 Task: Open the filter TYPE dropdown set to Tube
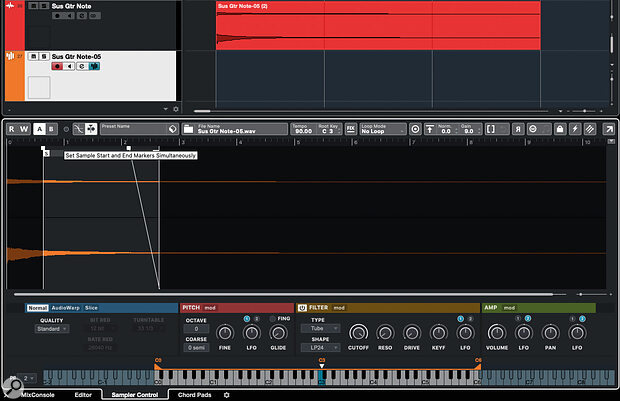click(x=320, y=329)
